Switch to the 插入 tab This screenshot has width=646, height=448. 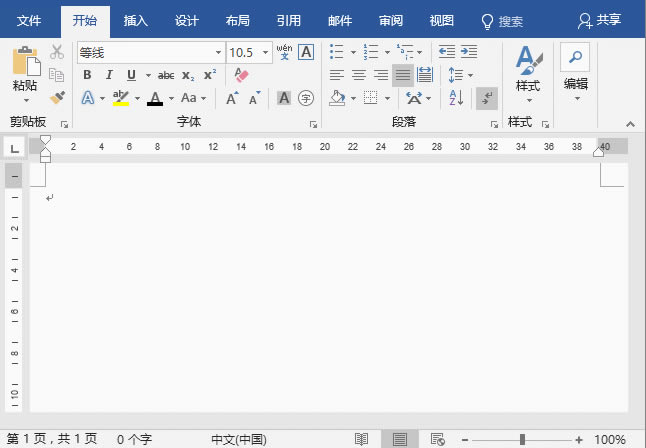coord(136,21)
